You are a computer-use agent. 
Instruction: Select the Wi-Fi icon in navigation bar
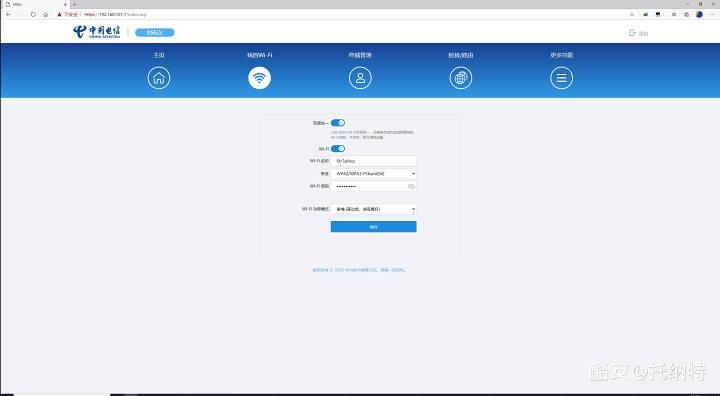[259, 78]
